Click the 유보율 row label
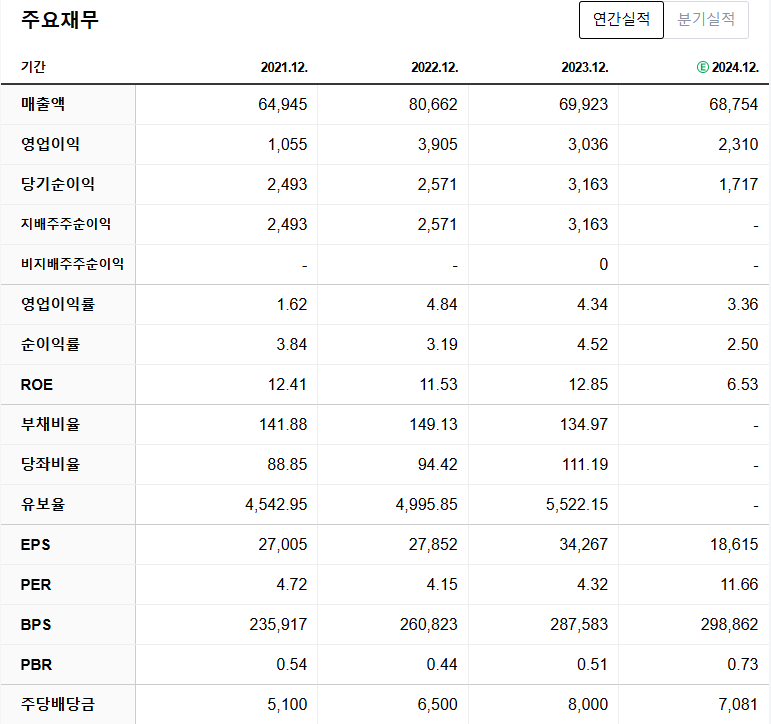Viewport: 771px width, 724px height. (x=43, y=504)
